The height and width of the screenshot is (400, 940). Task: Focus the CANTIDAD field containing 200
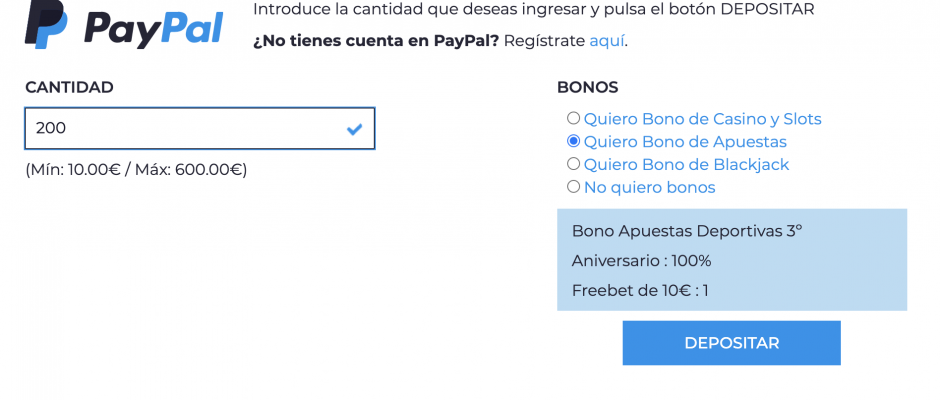200,128
